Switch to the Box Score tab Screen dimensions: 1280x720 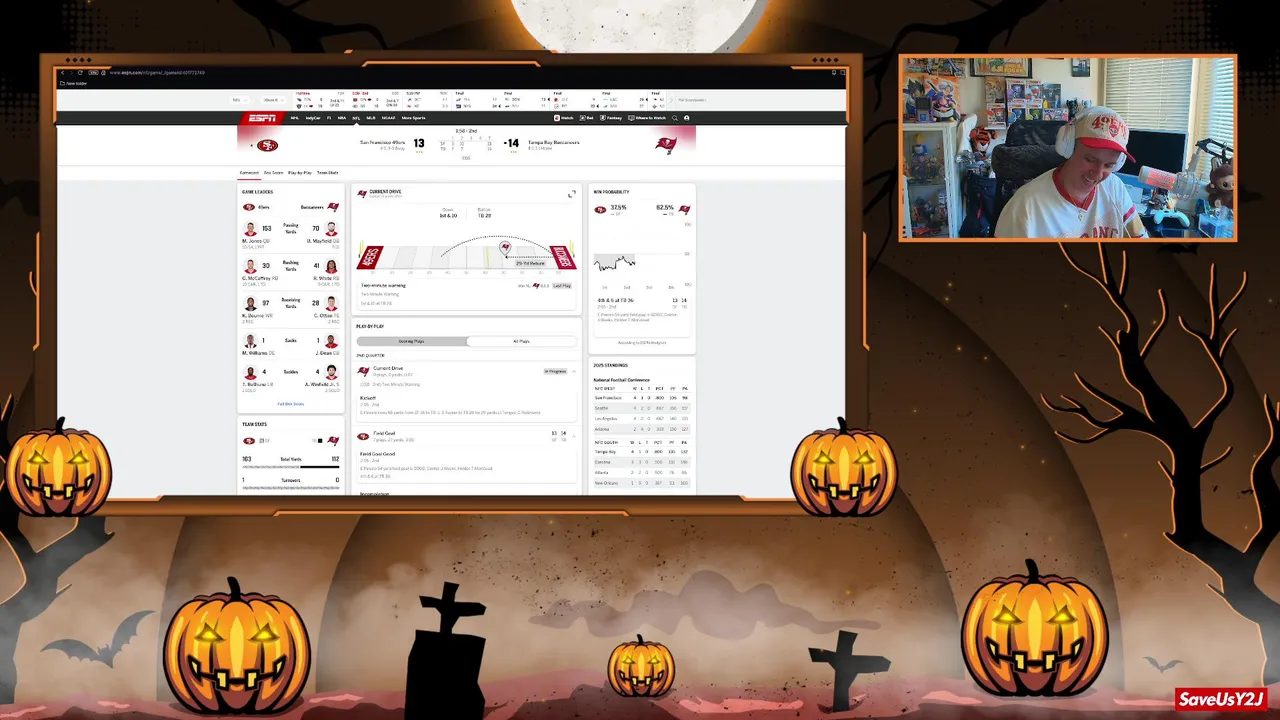point(273,172)
